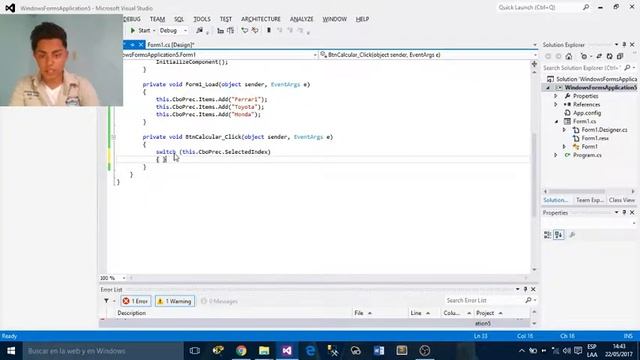Select the Solution 'WindowsFormsApplica...' node
This screenshot has width=640, height=360.
[592, 79]
